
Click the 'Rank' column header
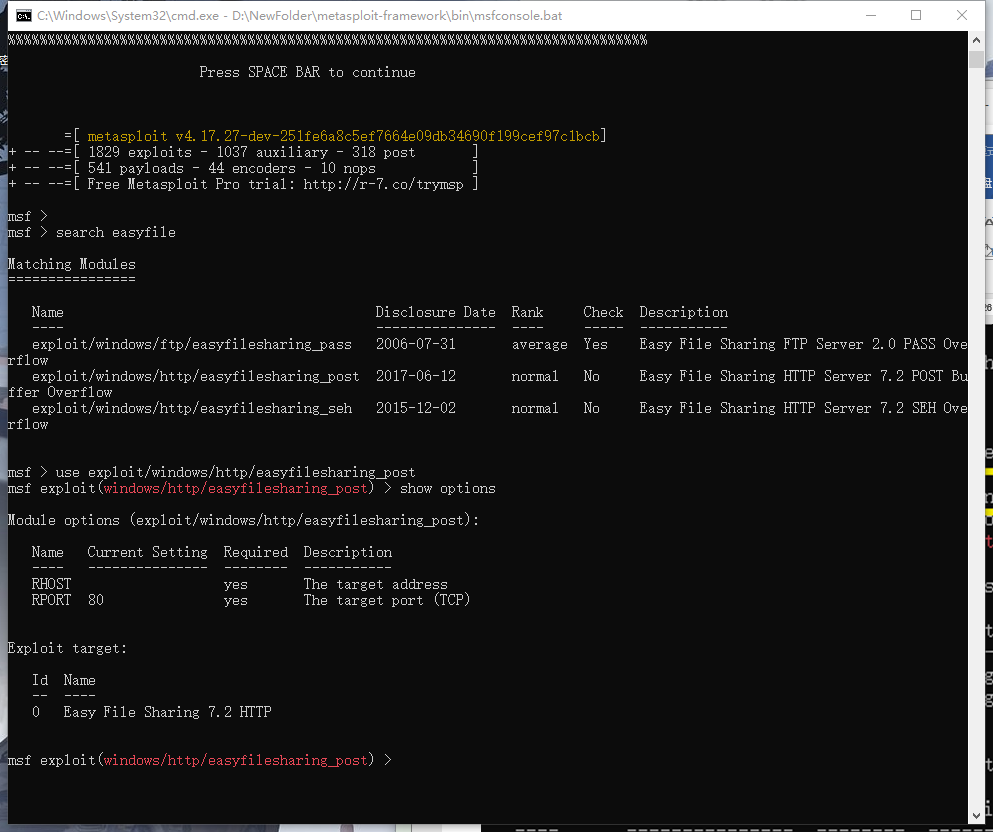click(x=528, y=312)
